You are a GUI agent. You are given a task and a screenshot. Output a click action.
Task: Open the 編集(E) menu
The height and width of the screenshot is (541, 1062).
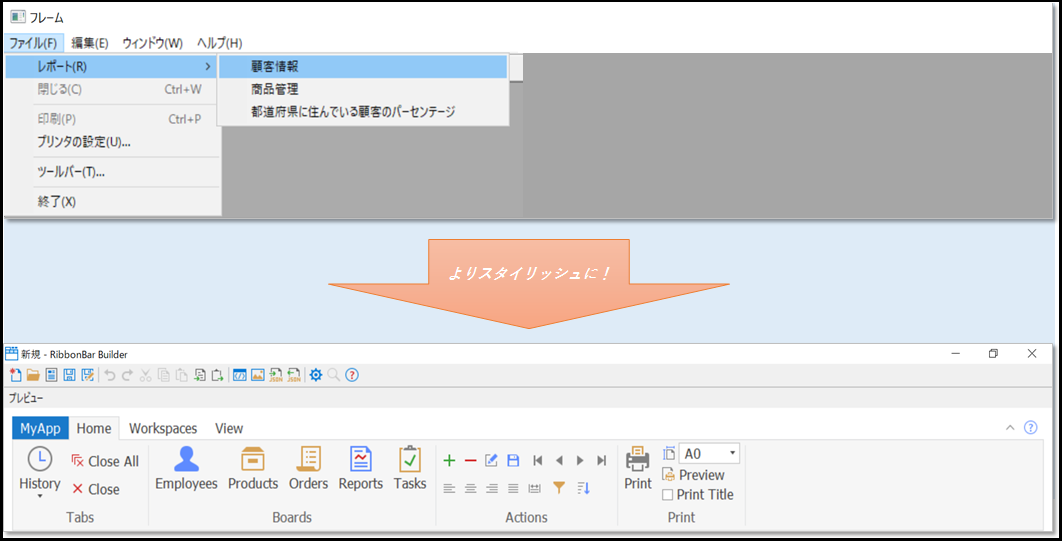point(90,43)
